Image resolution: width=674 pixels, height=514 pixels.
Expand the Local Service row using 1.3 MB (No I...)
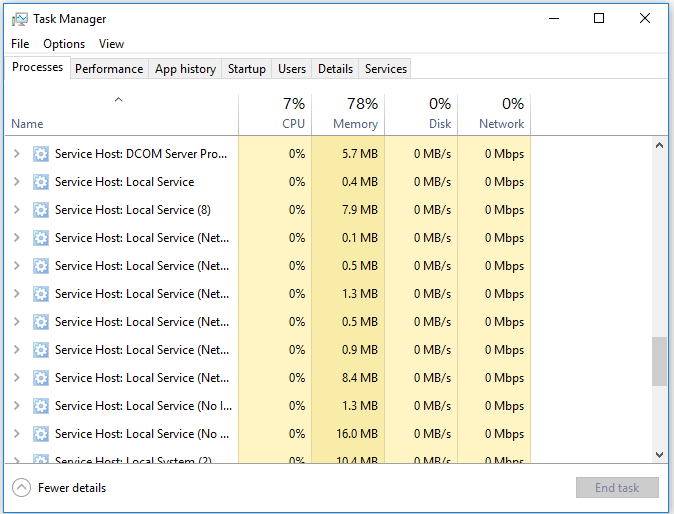click(x=16, y=406)
